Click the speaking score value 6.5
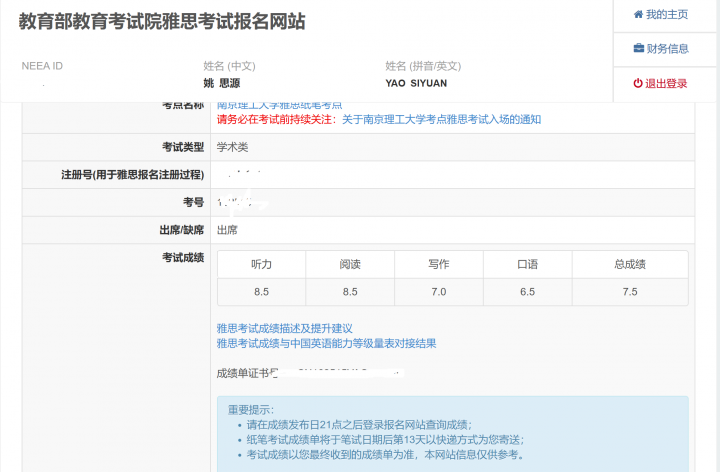Viewport: 720px width, 472px height. 527,291
